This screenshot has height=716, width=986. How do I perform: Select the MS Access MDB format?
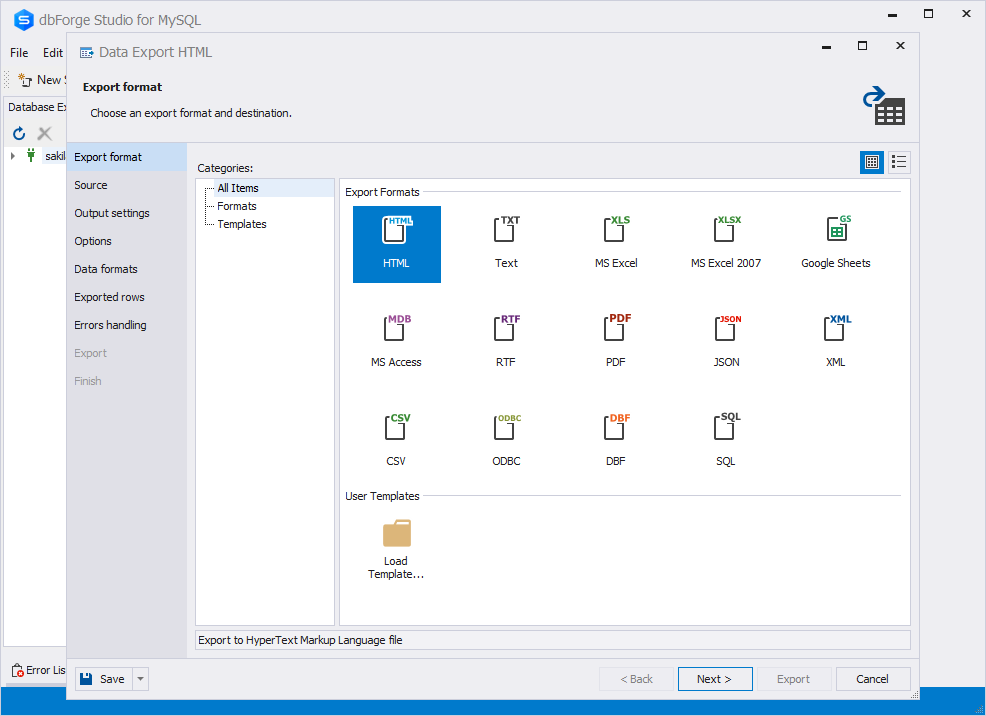pyautogui.click(x=396, y=343)
